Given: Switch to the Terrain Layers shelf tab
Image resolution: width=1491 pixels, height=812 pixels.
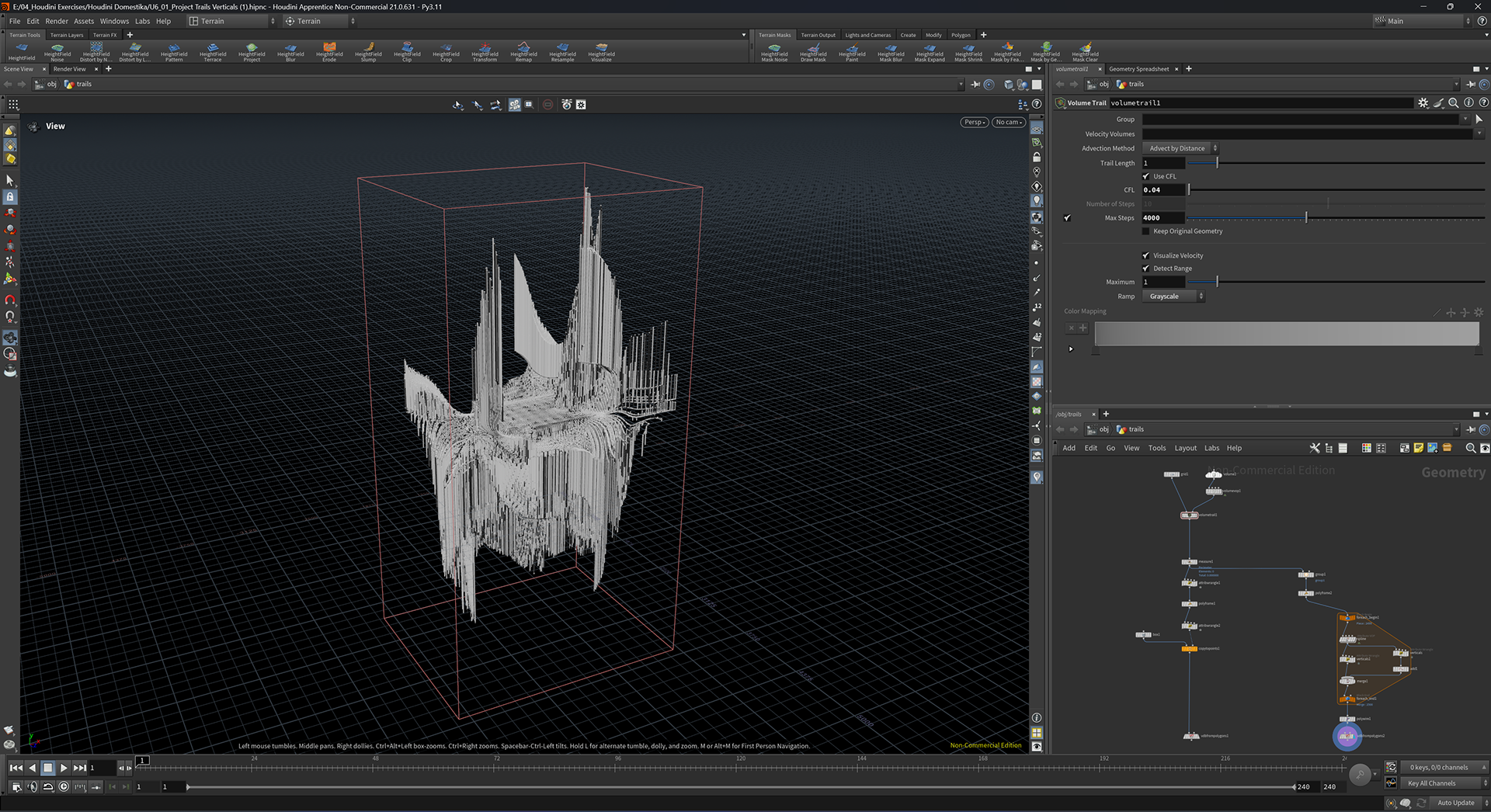Looking at the screenshot, I should [67, 35].
